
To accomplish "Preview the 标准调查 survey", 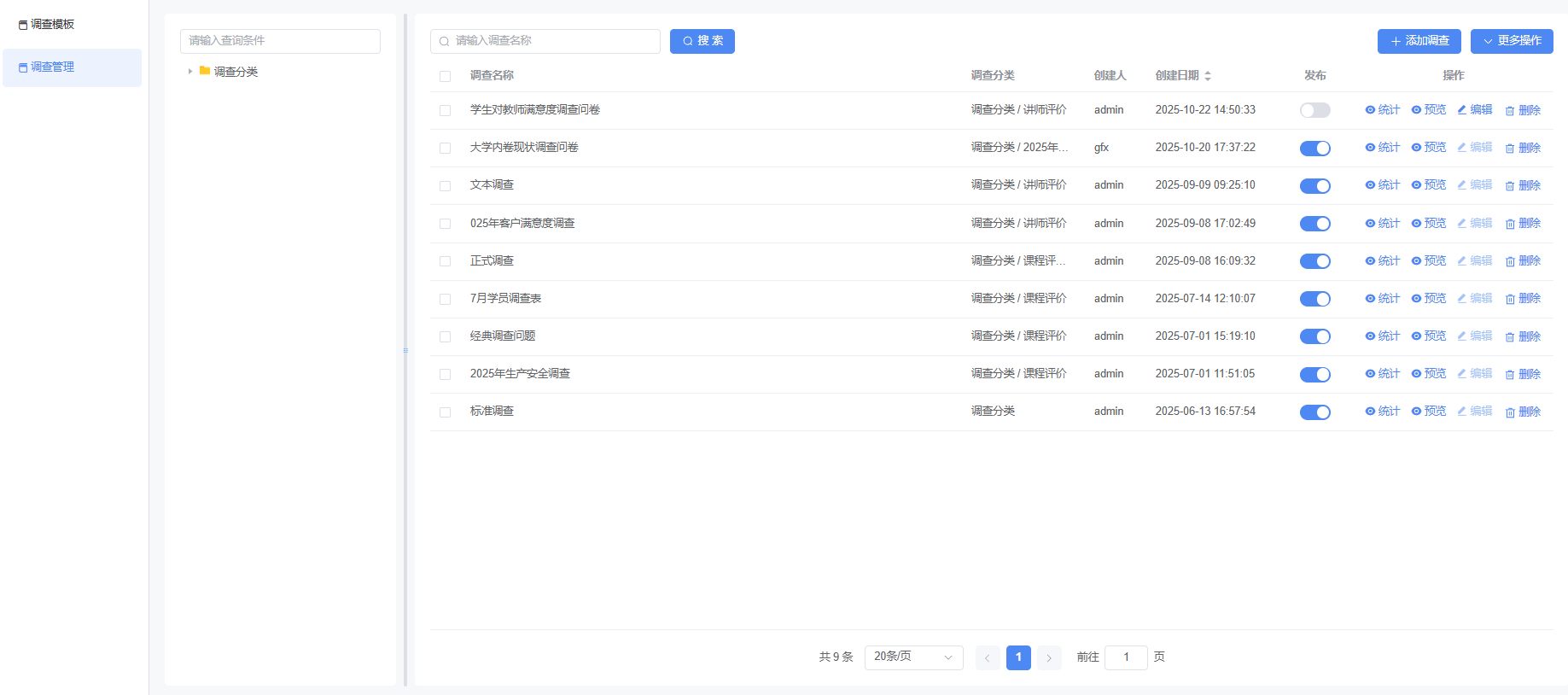I will pos(1428,412).
